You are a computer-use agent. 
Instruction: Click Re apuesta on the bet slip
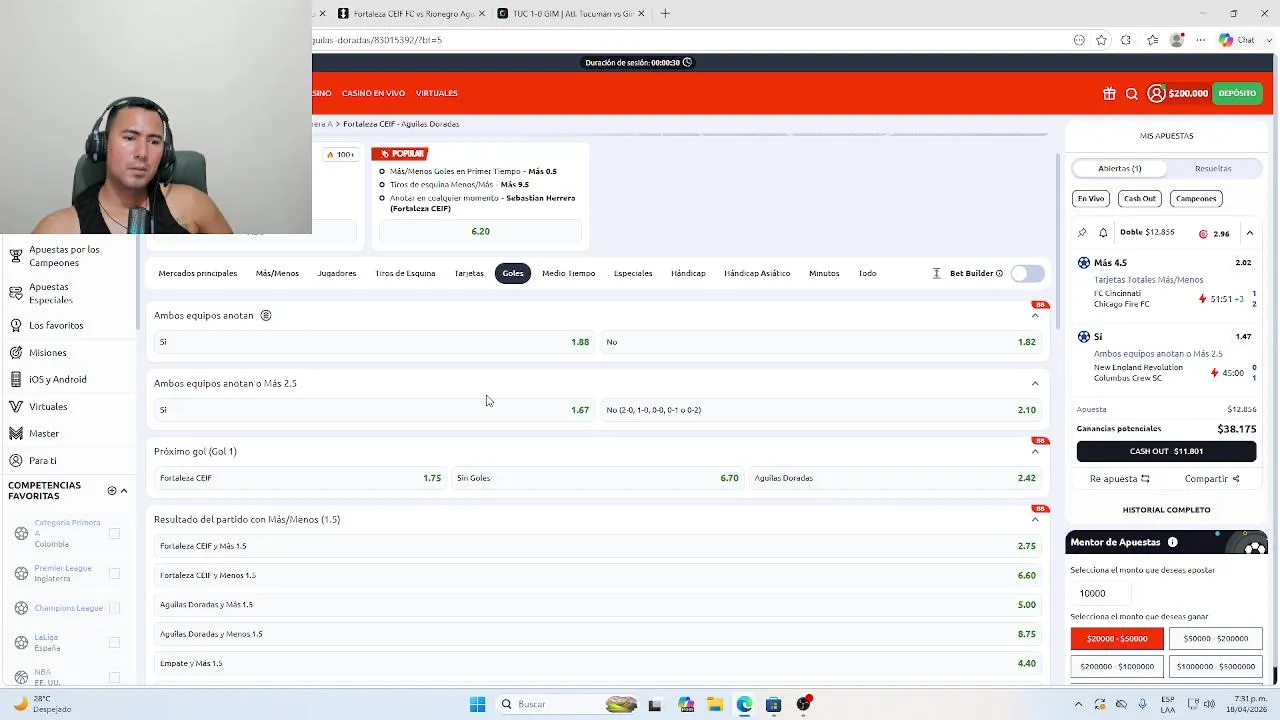pos(1119,479)
